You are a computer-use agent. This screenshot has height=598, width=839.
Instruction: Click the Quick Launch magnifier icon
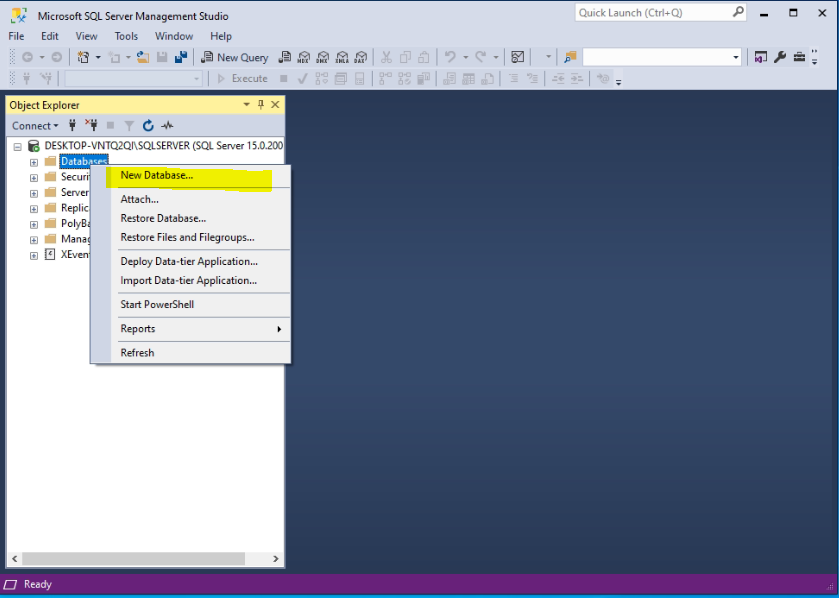pyautogui.click(x=738, y=12)
